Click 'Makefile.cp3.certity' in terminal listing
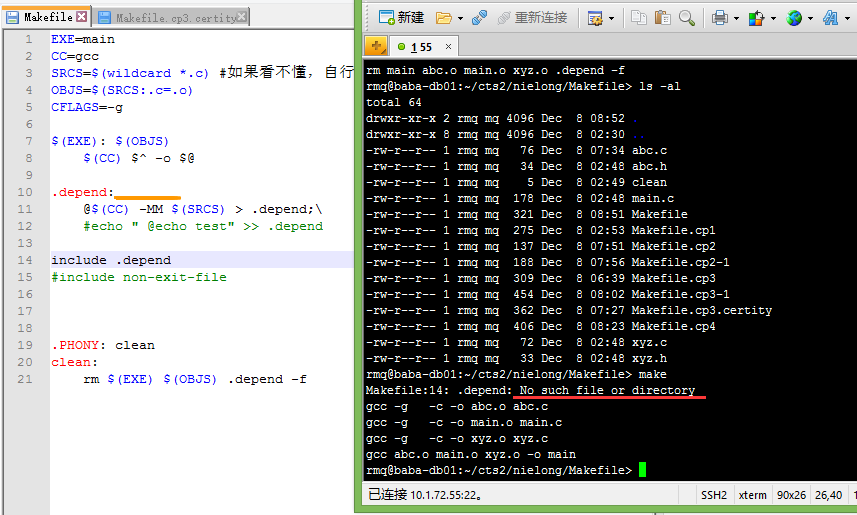Viewport: 857px width, 515px height. click(x=702, y=311)
